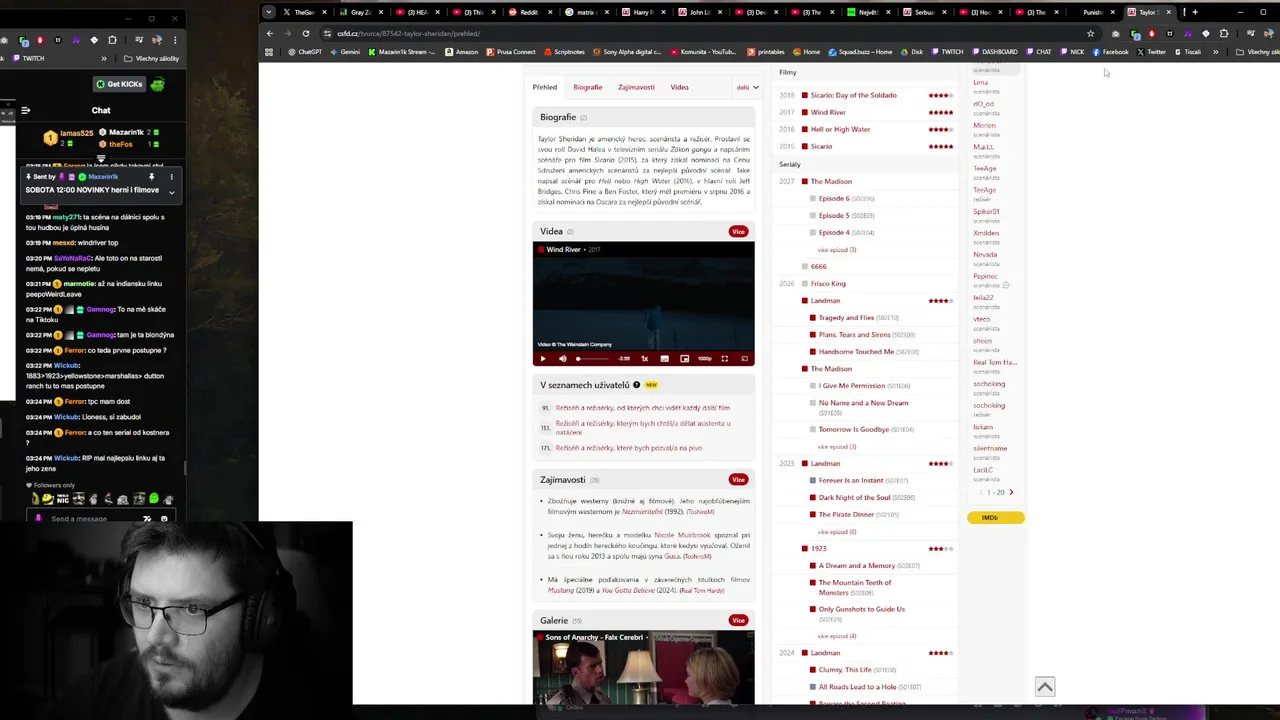Viewport: 1280px width, 720px height.
Task: Expand 'více epizod (3)' under The Madison 2027
Action: point(837,249)
